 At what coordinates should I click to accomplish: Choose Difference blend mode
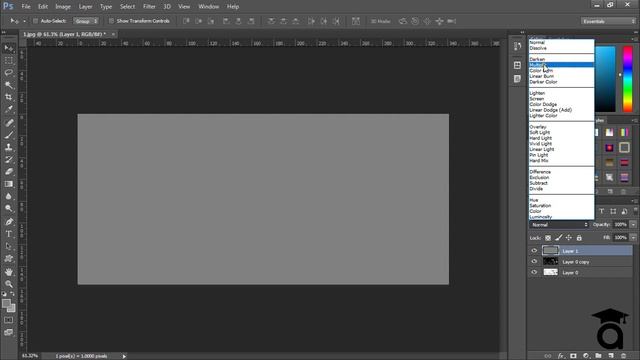point(561,172)
